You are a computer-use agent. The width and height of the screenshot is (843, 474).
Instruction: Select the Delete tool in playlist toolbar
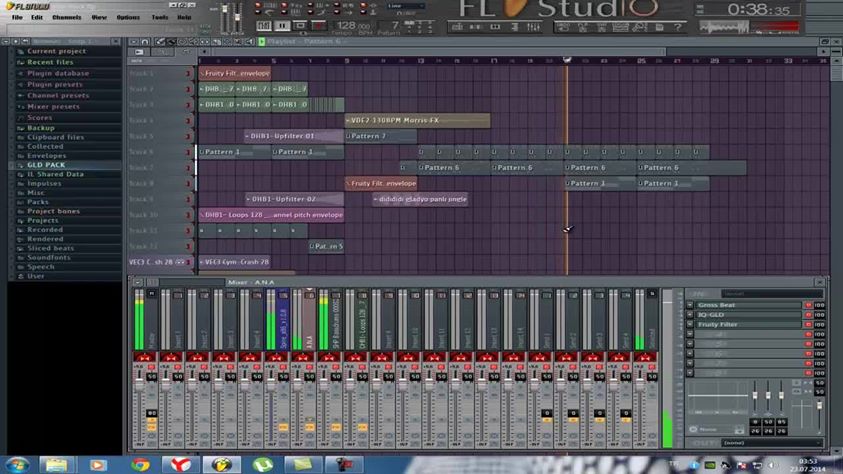coord(182,41)
